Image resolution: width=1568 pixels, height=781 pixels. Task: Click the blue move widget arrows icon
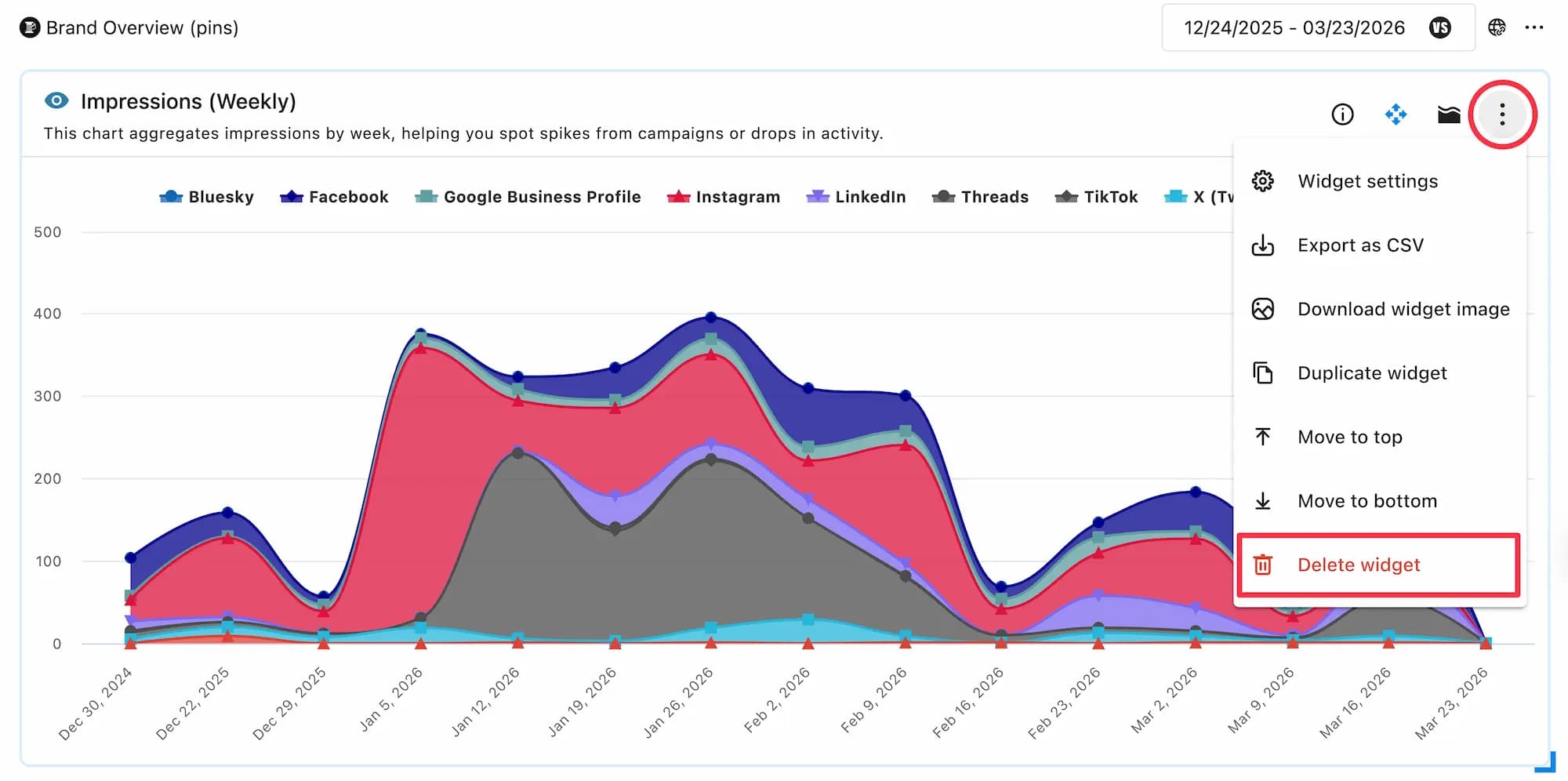(x=1396, y=114)
